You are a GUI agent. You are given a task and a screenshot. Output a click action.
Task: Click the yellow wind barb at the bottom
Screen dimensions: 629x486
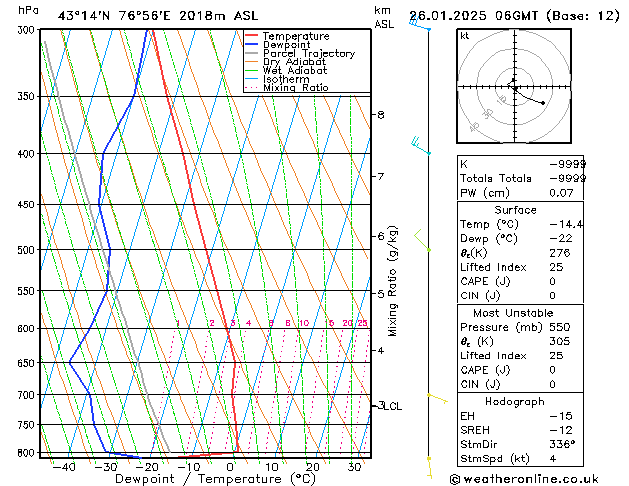tap(430, 462)
